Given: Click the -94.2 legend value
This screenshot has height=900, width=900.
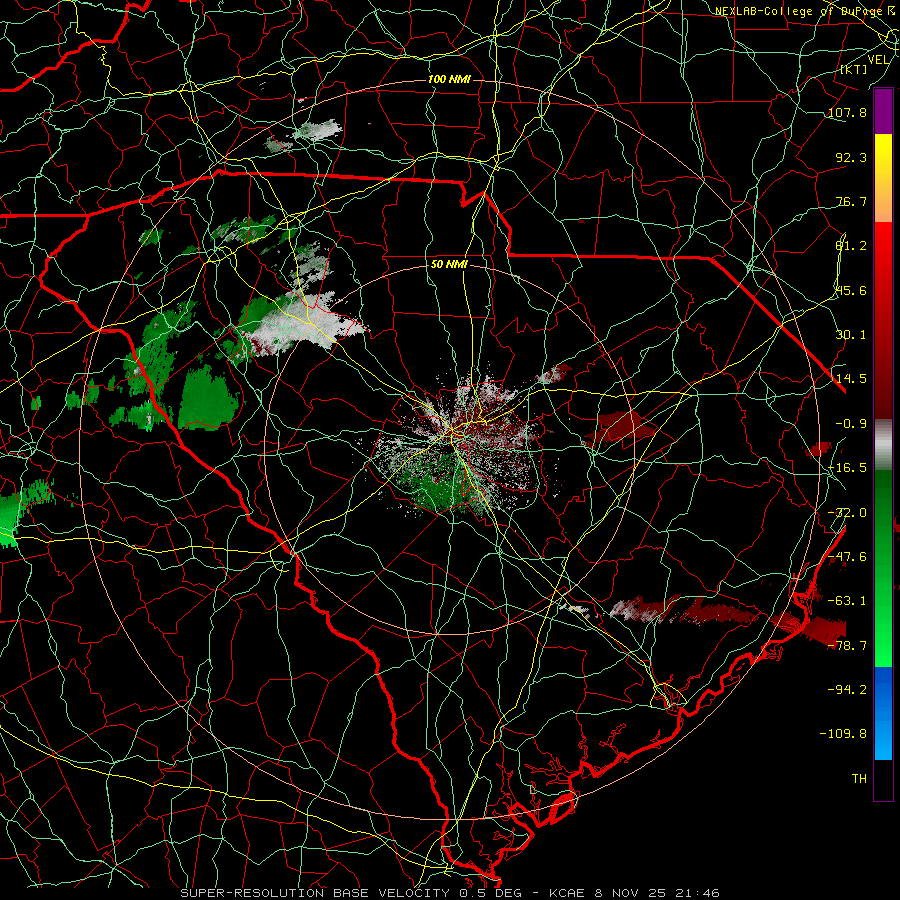Looking at the screenshot, I should tap(847, 689).
